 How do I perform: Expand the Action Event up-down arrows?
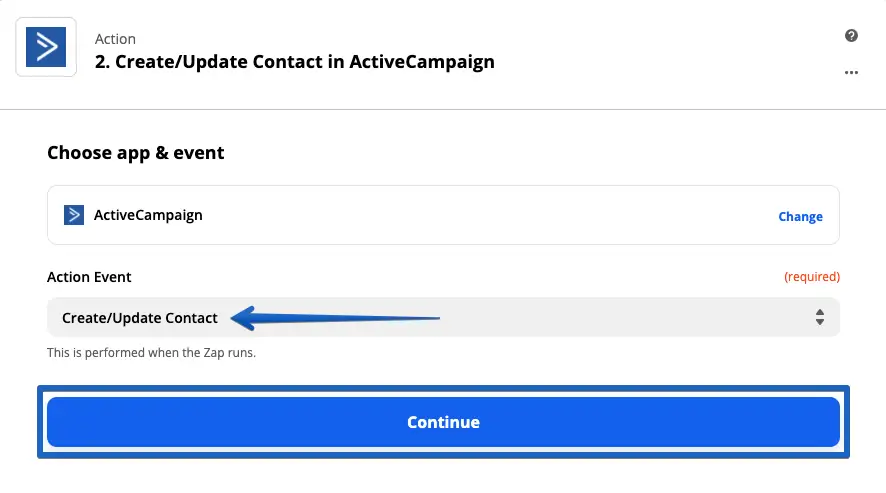point(819,318)
